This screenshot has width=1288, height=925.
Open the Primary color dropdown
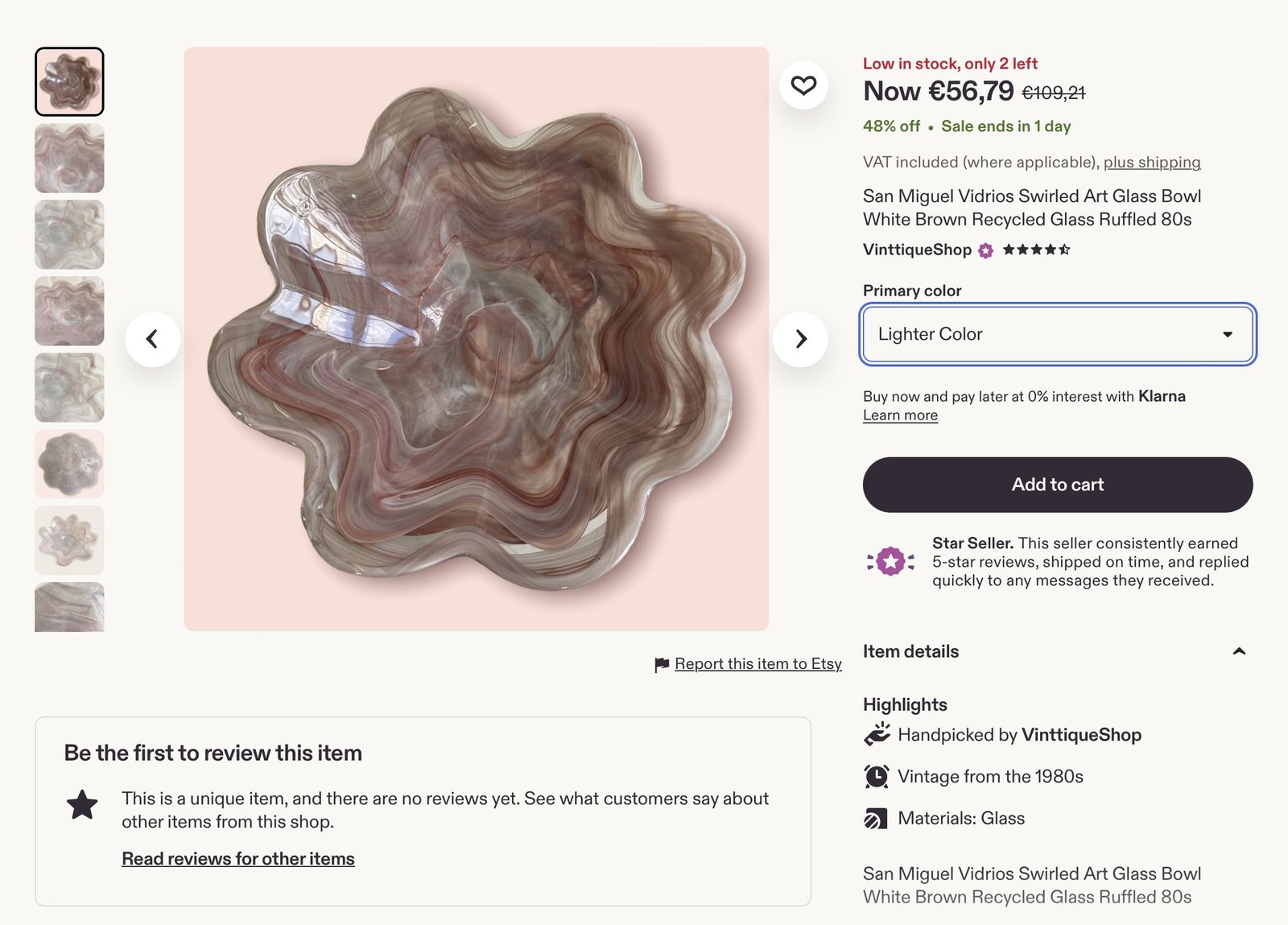point(1058,334)
